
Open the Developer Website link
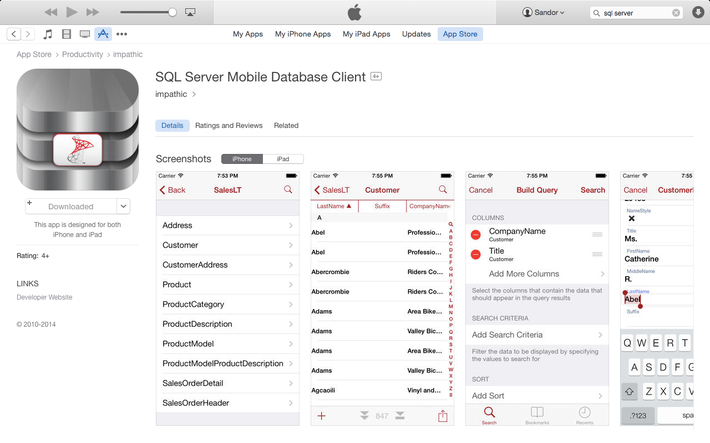(x=44, y=298)
